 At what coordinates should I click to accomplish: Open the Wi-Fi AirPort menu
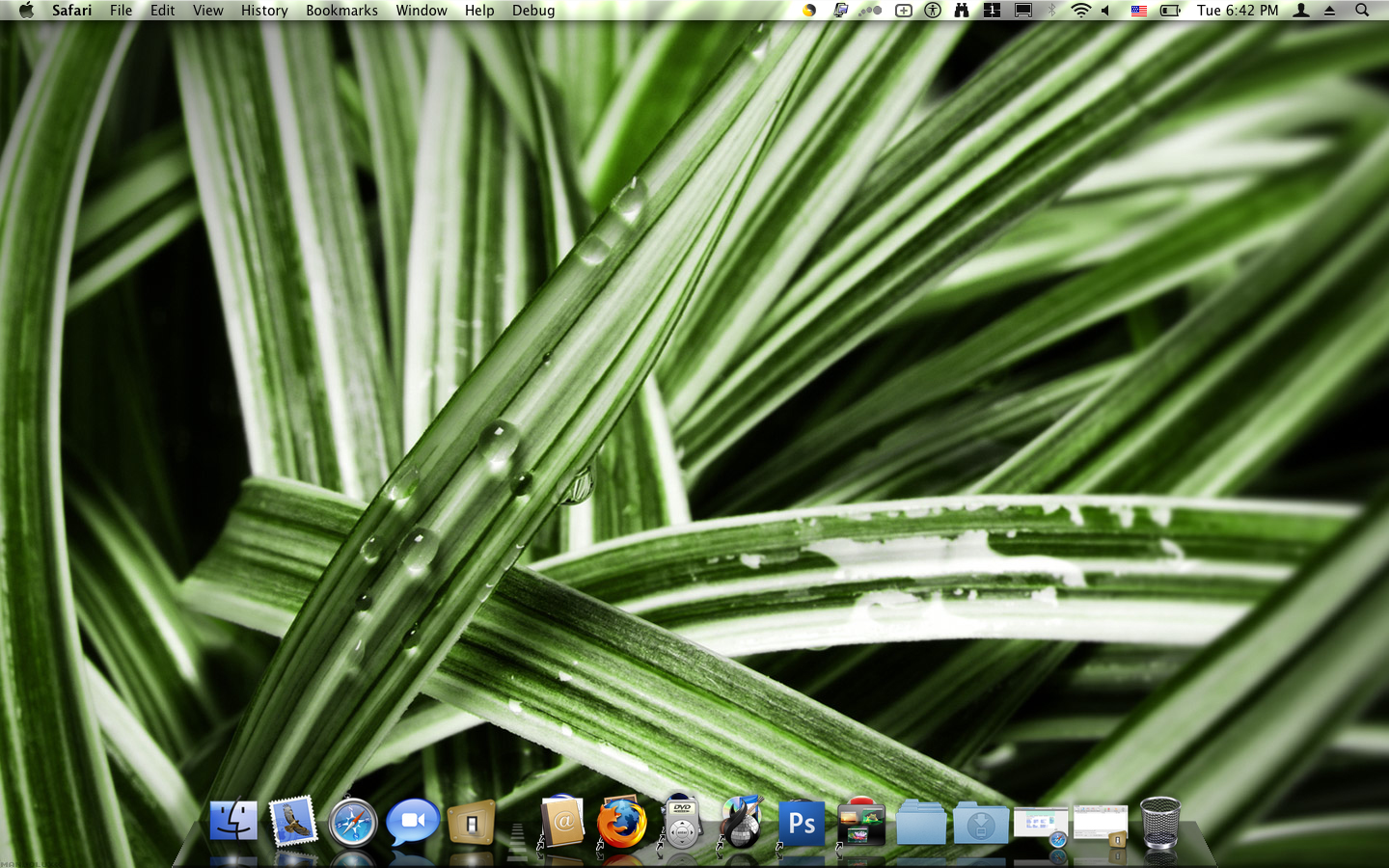coord(1081,11)
